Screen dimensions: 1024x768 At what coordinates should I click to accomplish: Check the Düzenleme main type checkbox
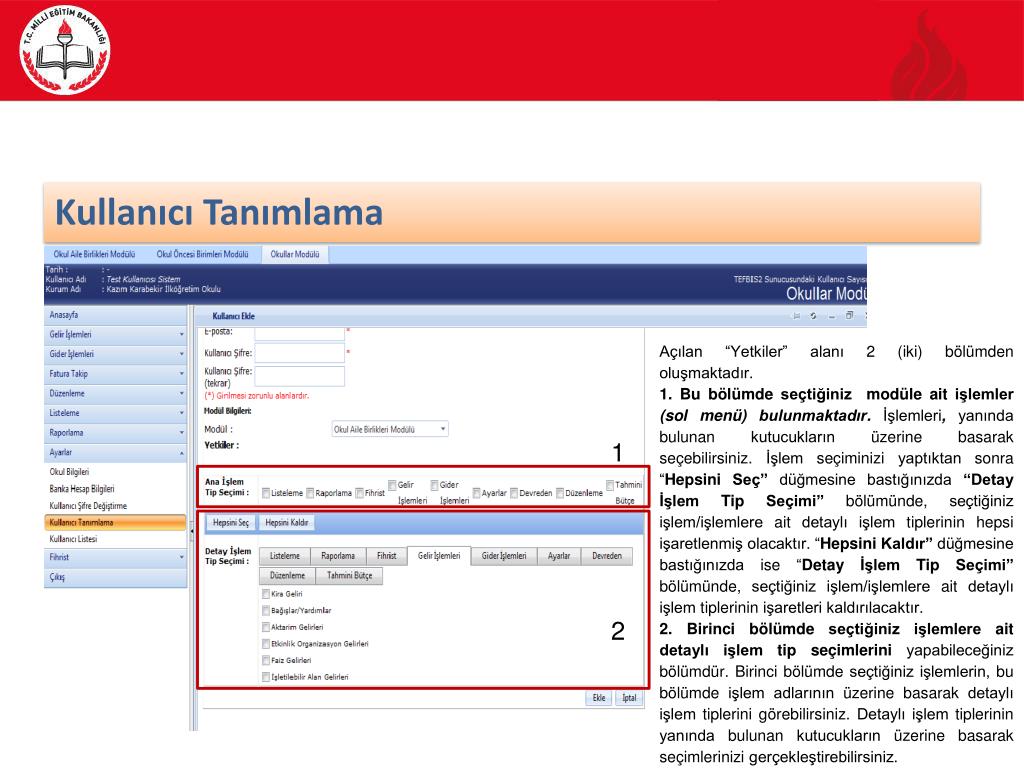[560, 493]
